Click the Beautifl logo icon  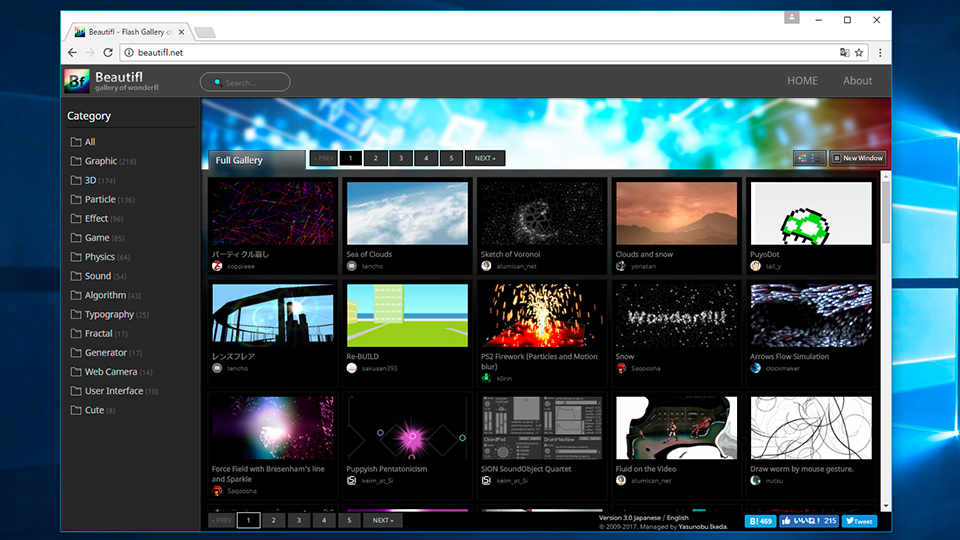point(77,81)
